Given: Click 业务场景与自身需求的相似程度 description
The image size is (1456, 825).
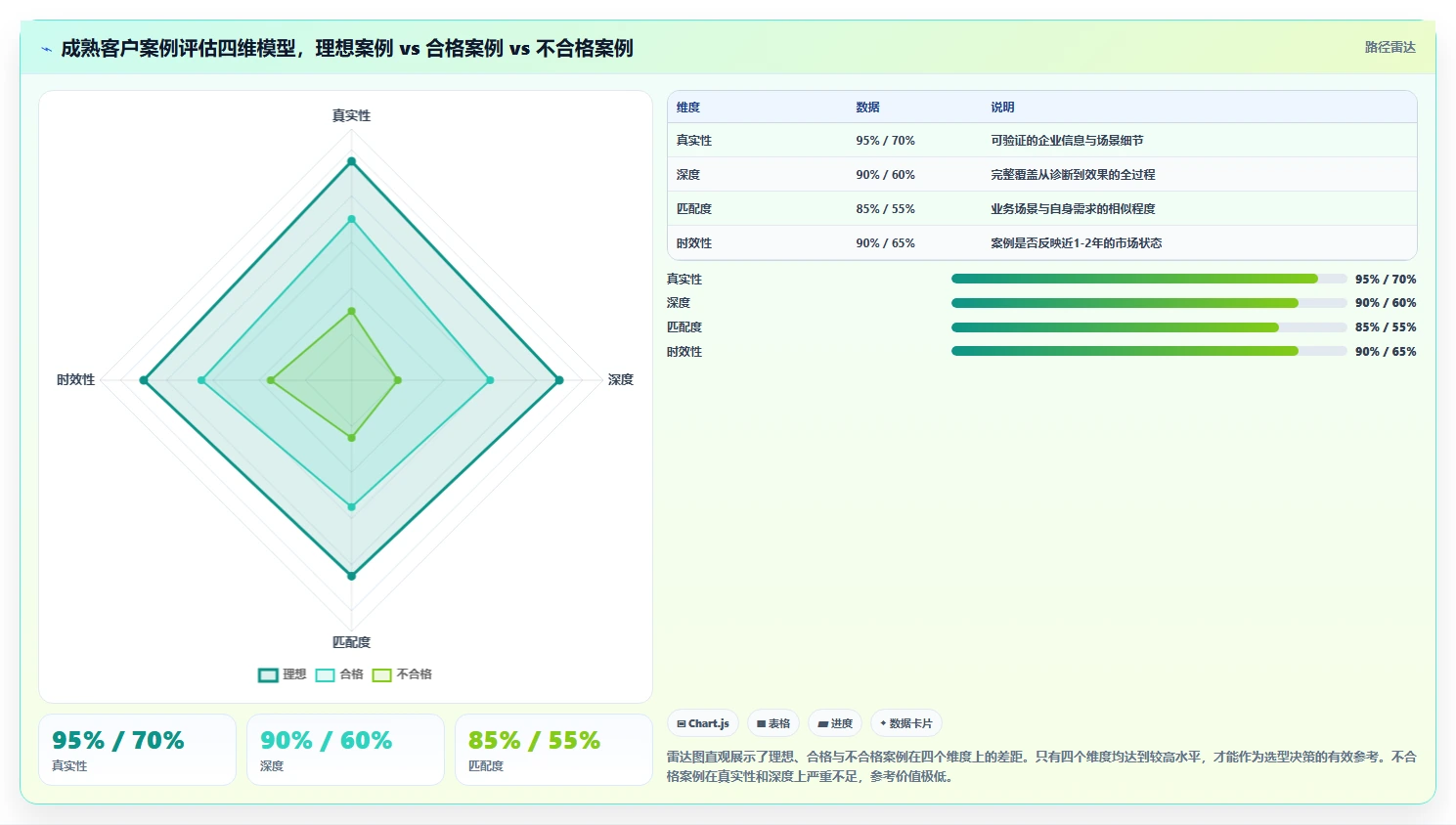Looking at the screenshot, I should tap(1073, 209).
